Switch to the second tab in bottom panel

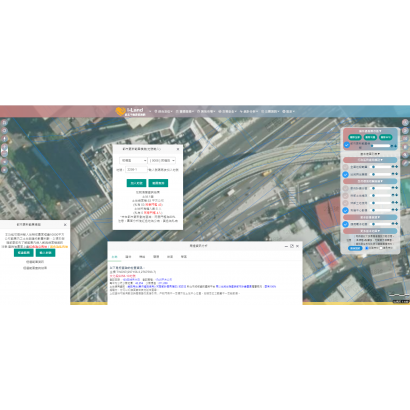(128, 257)
